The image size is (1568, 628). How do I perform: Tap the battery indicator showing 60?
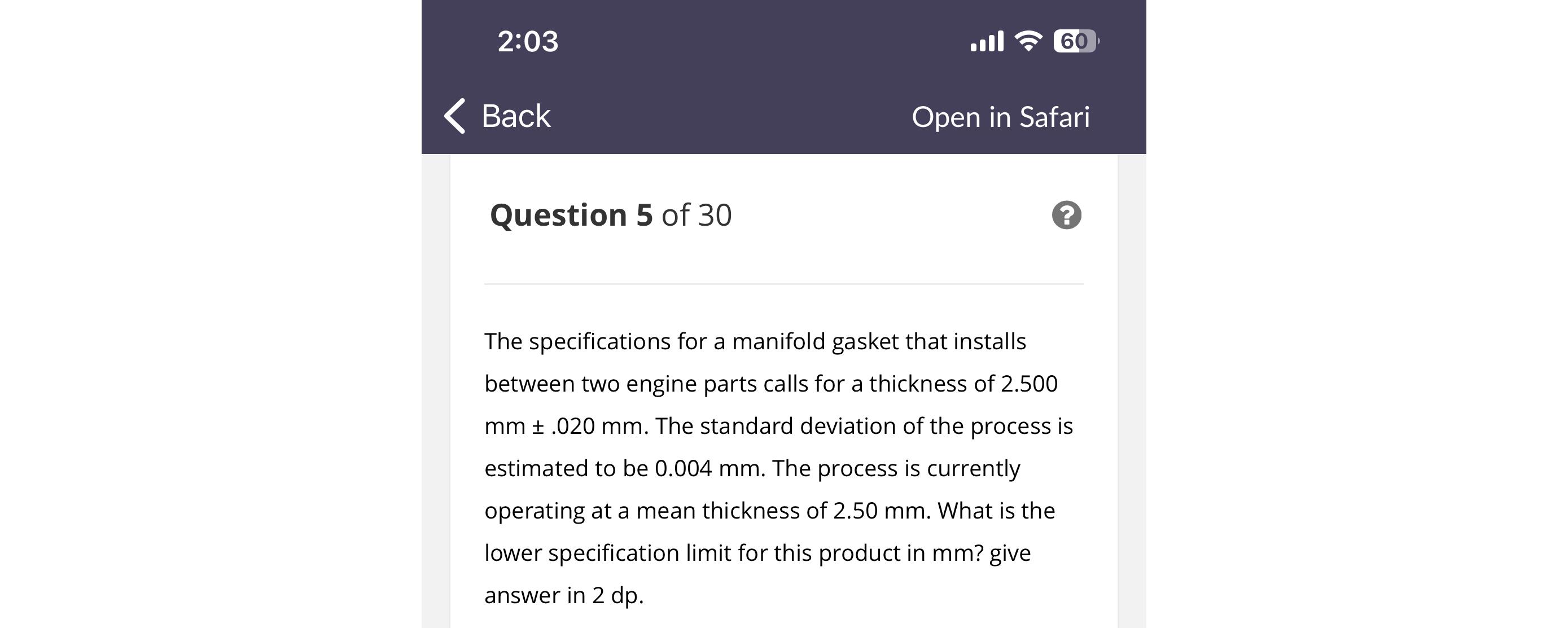point(1075,41)
